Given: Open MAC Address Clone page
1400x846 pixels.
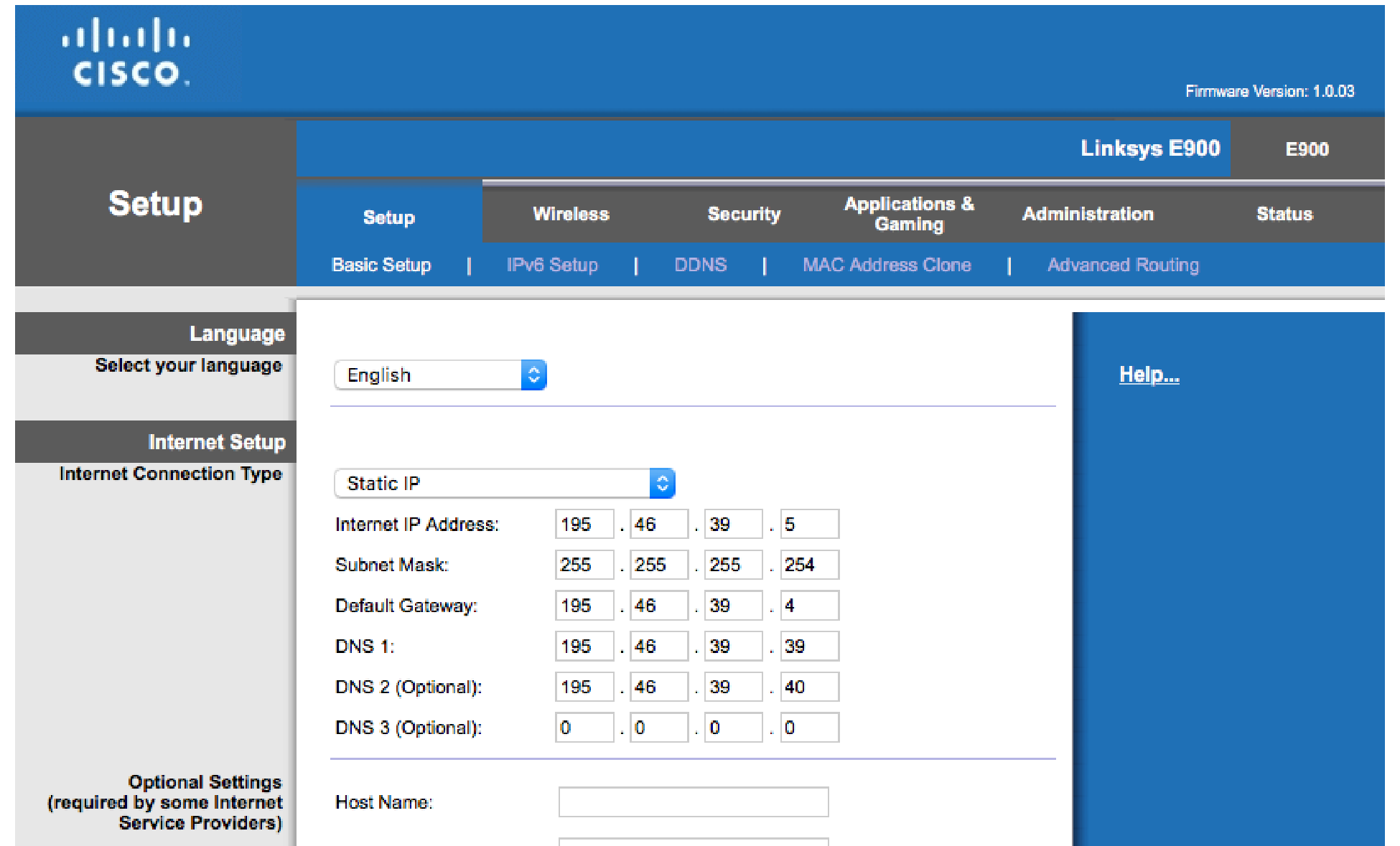Looking at the screenshot, I should pyautogui.click(x=887, y=265).
